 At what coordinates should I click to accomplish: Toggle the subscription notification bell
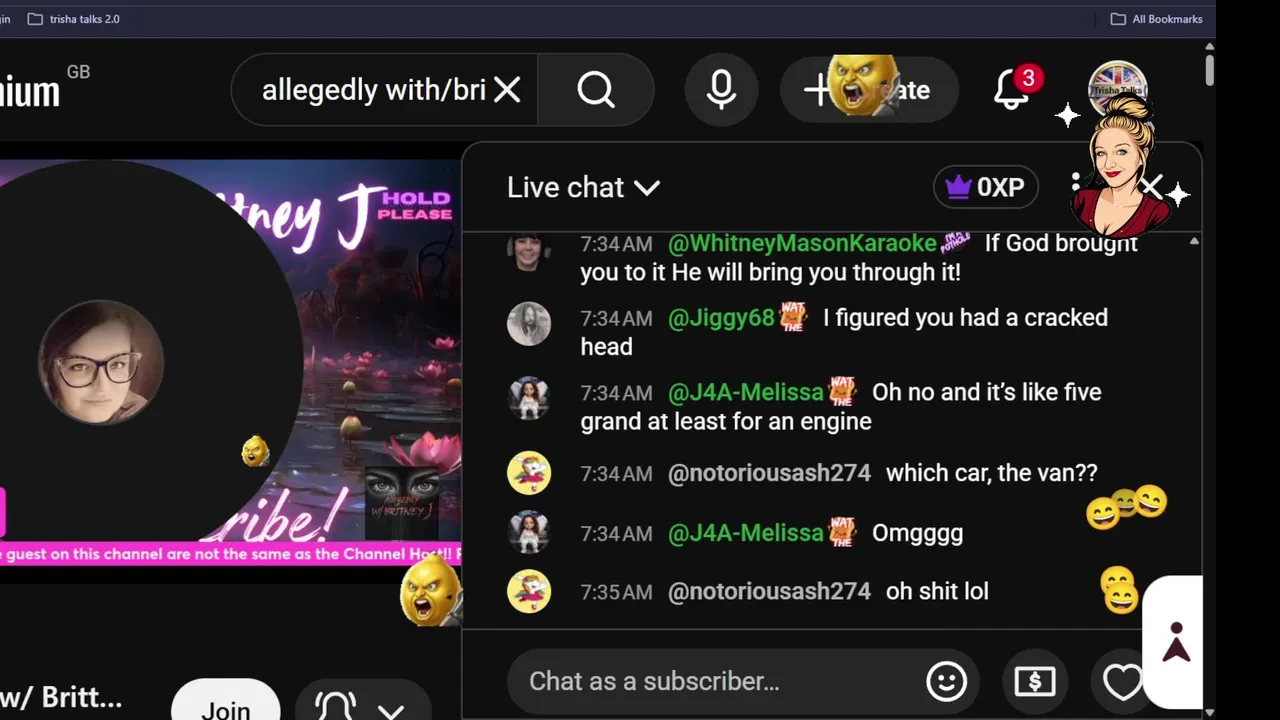pyautogui.click(x=335, y=706)
